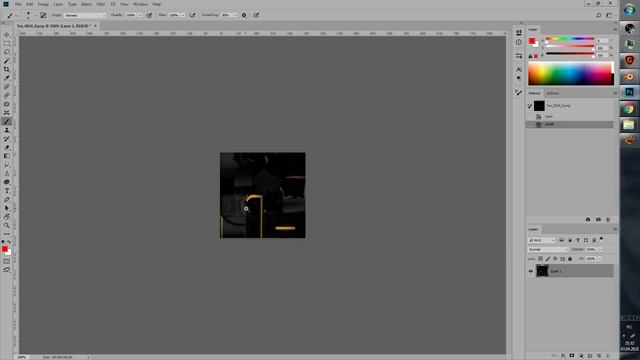Click the search icon in the top right

click(x=598, y=15)
